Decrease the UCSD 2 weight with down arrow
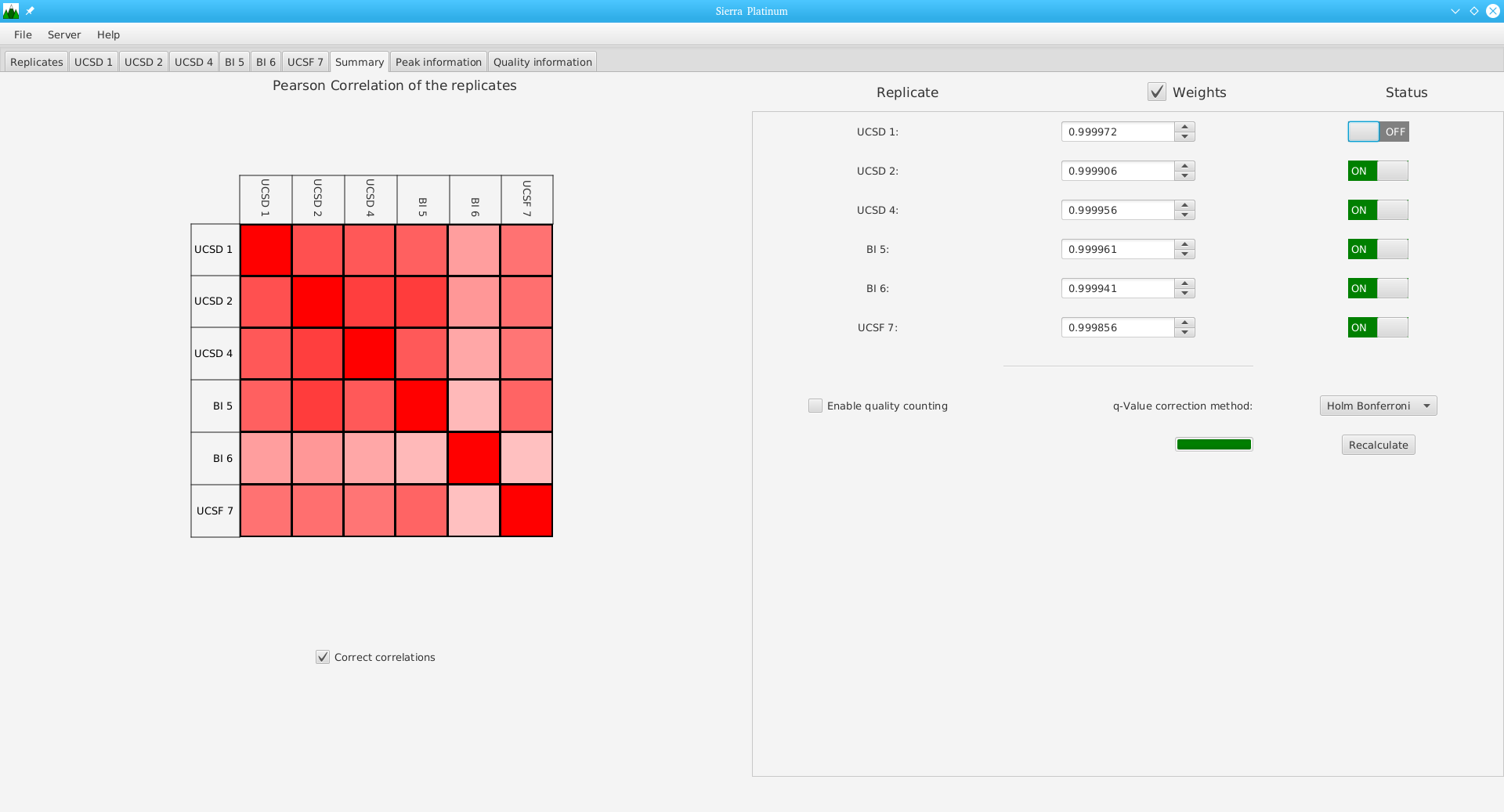Image resolution: width=1504 pixels, height=812 pixels. click(1185, 175)
